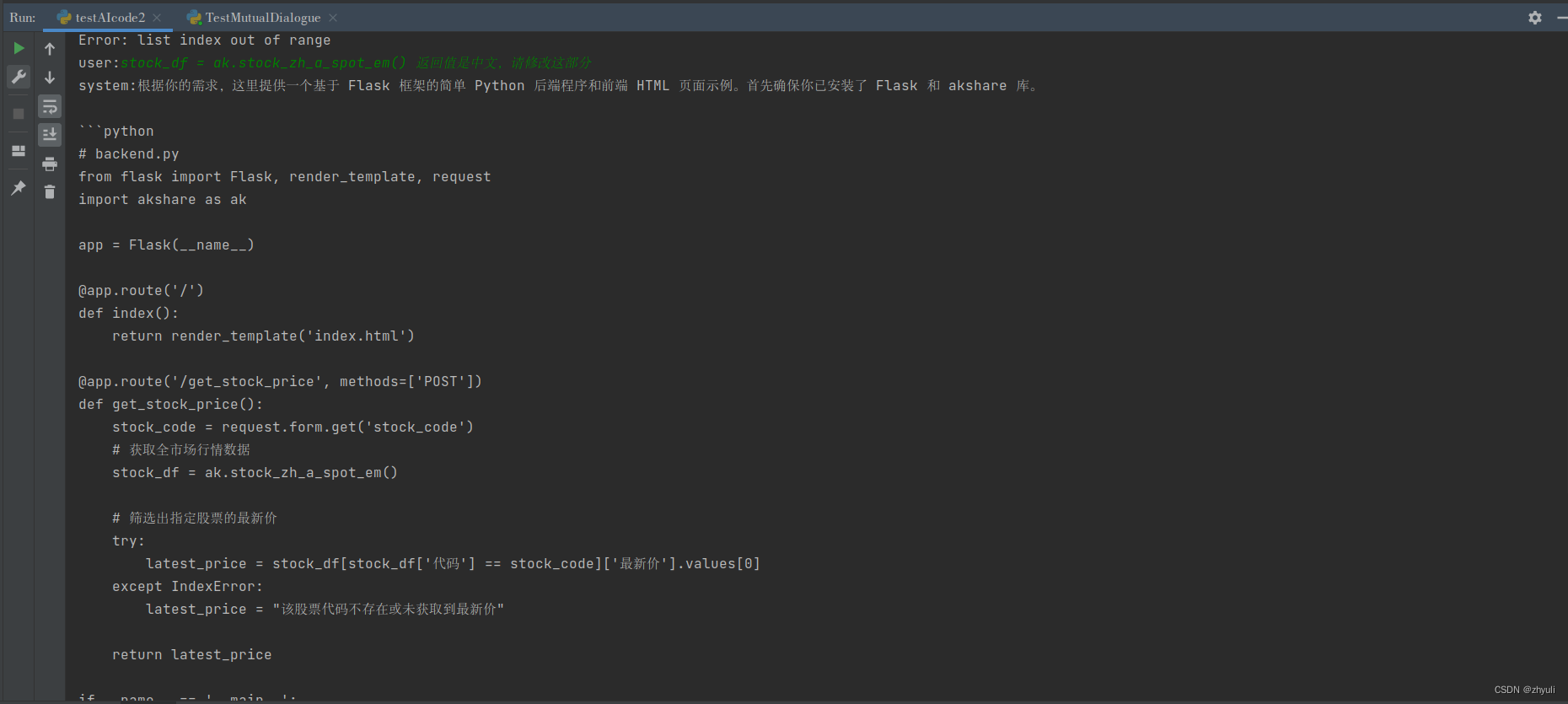This screenshot has width=1568, height=704.
Task: Open run configuration wrench icon
Action: [x=19, y=77]
